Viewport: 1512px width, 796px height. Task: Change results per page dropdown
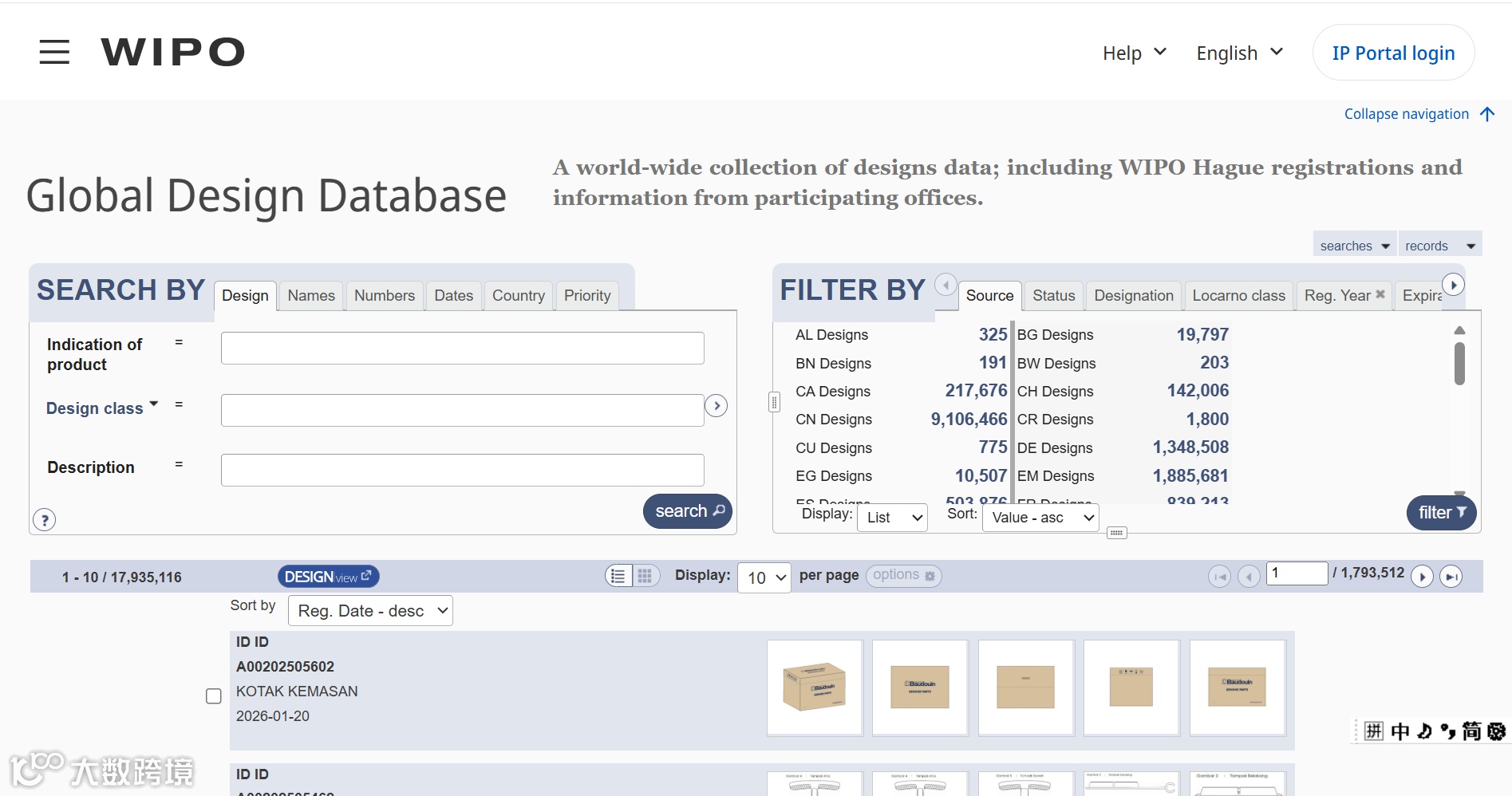click(x=764, y=577)
